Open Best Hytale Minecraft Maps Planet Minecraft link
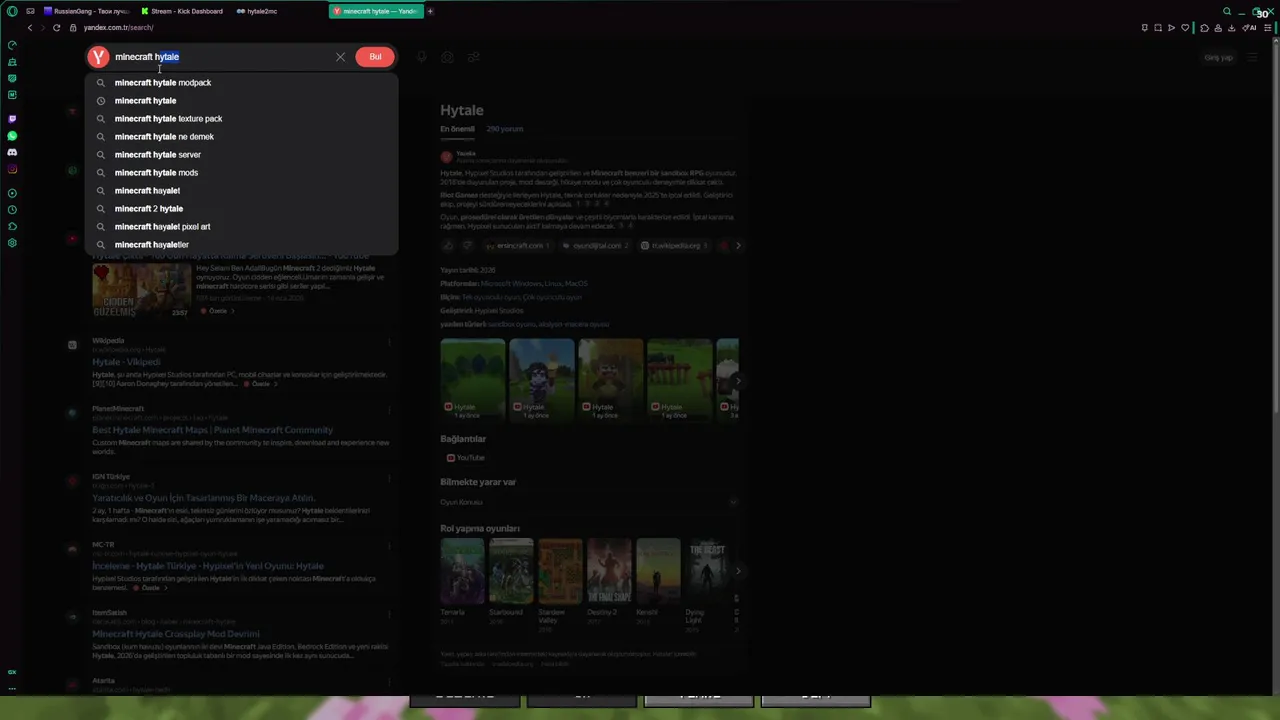The image size is (1280, 720). tap(212, 430)
